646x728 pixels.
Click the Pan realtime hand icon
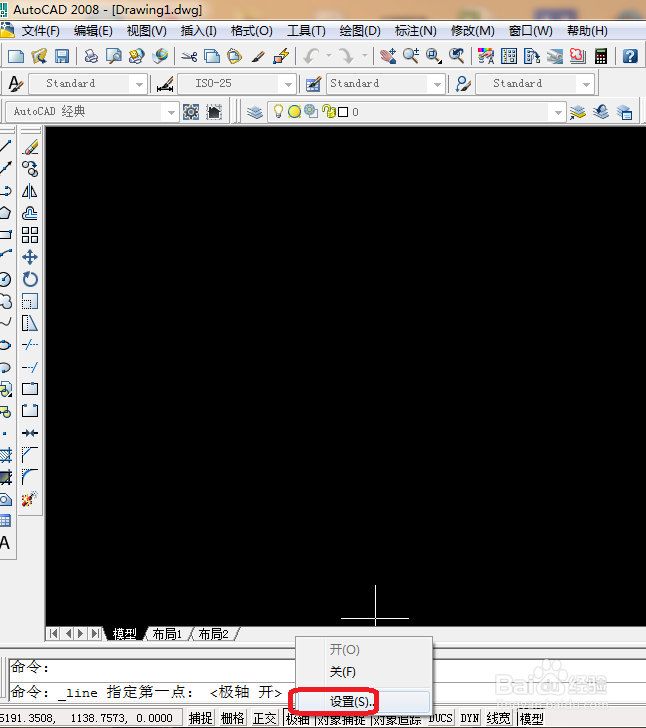click(x=388, y=57)
